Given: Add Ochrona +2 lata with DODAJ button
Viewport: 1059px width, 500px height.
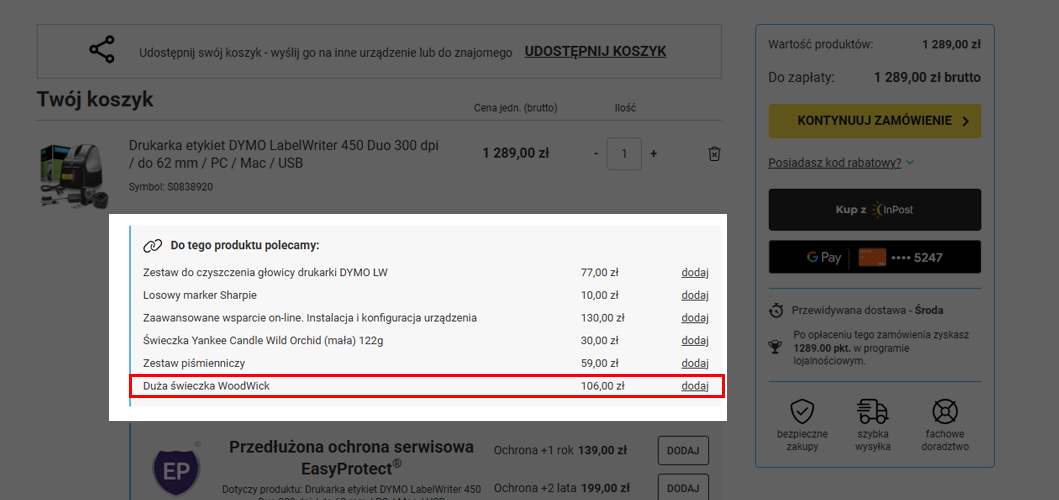Looking at the screenshot, I should coord(683,487).
